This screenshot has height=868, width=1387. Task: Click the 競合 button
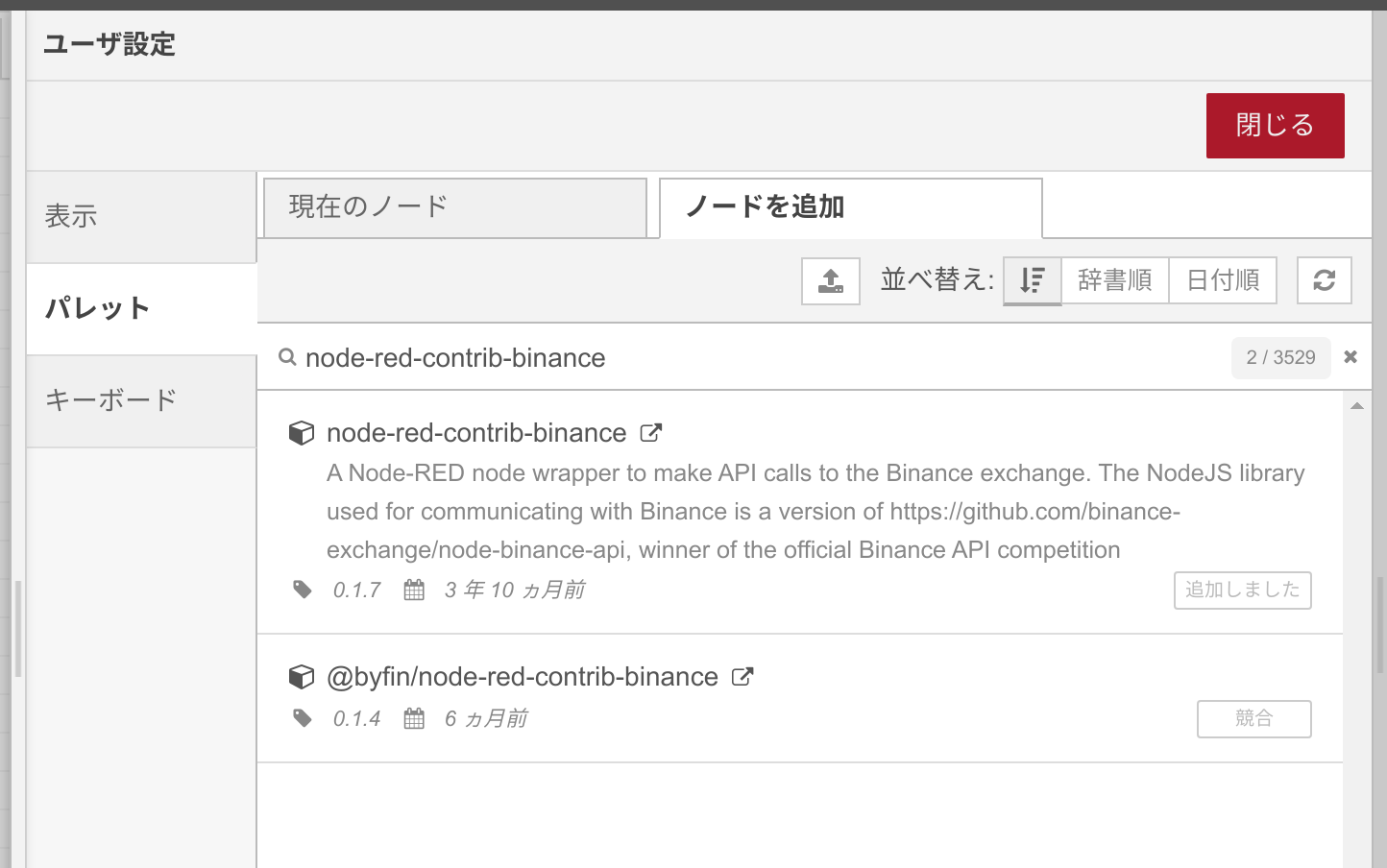point(1254,718)
